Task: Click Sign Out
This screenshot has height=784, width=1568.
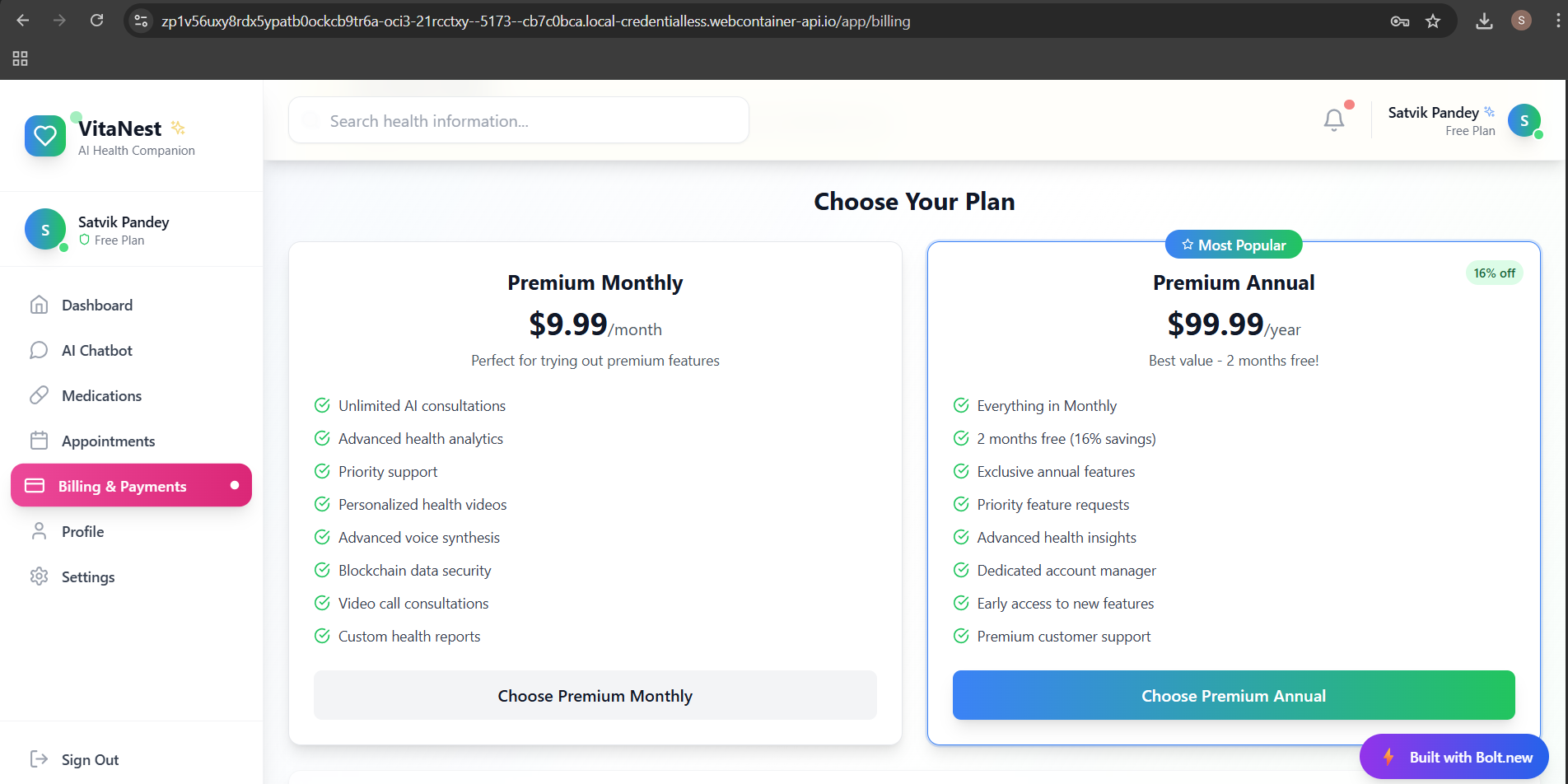Action: (x=90, y=759)
